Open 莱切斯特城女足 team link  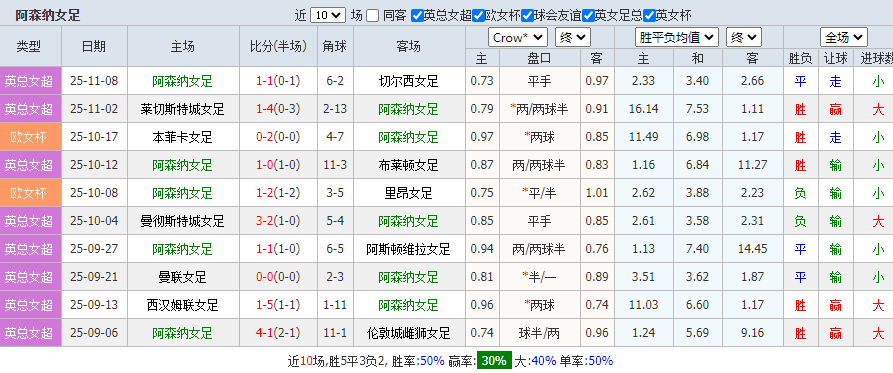(182, 109)
